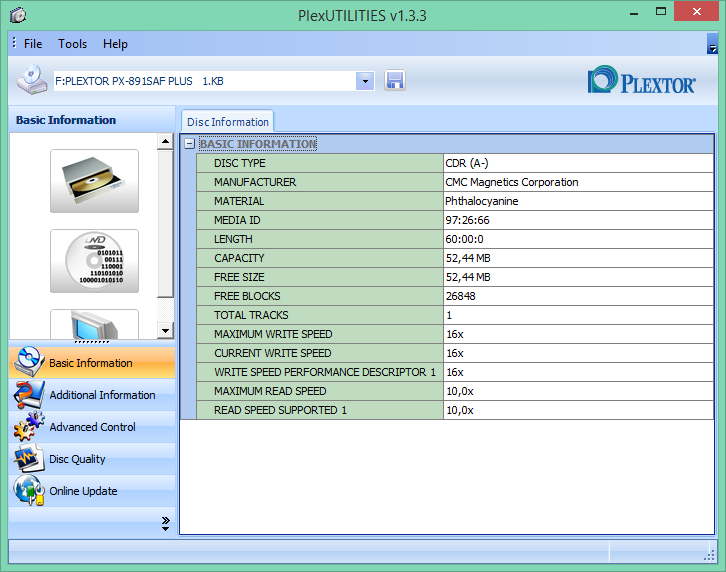This screenshot has width=726, height=572.
Task: Select the '26848' free blocks value
Action: [578, 296]
